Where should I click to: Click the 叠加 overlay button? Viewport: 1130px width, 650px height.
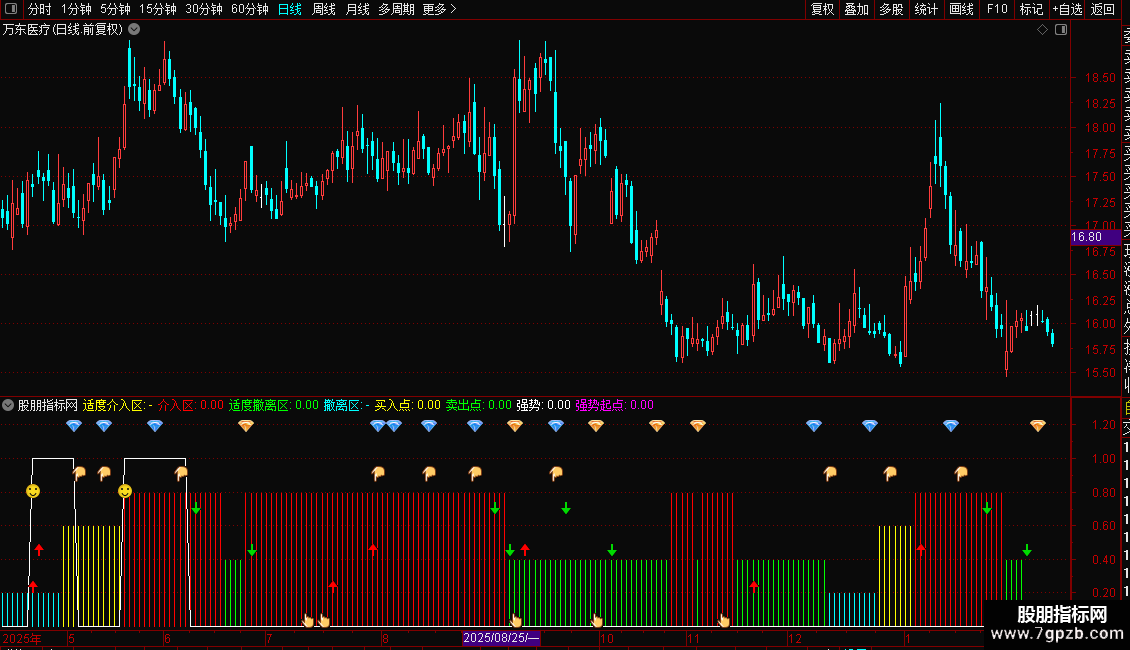tap(857, 9)
